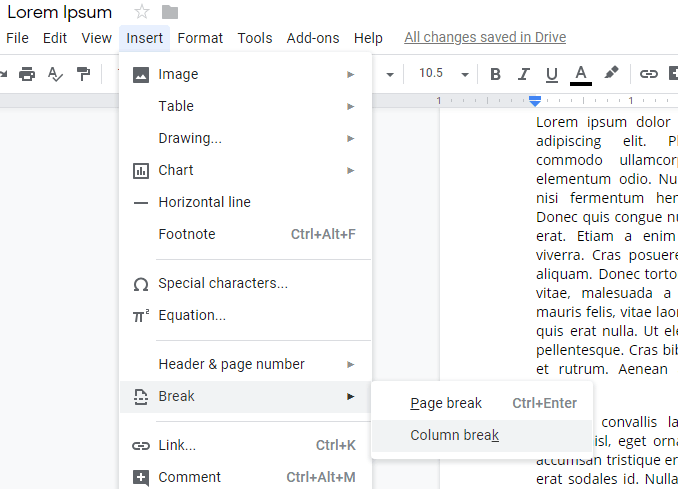Image resolution: width=678 pixels, height=489 pixels.
Task: Choose Page break in the Break submenu
Action: (x=446, y=403)
